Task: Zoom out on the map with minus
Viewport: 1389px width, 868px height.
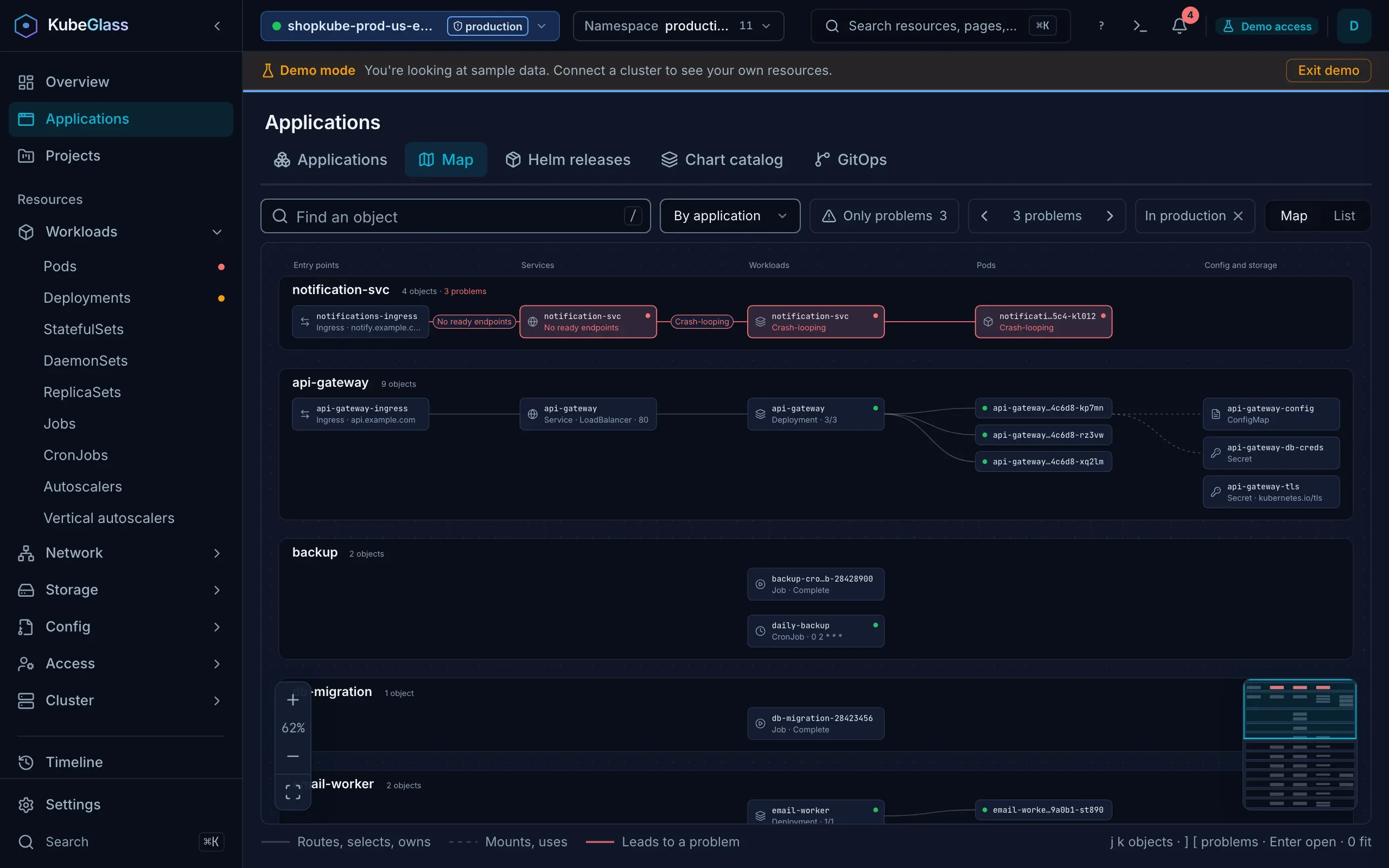Action: click(293, 756)
